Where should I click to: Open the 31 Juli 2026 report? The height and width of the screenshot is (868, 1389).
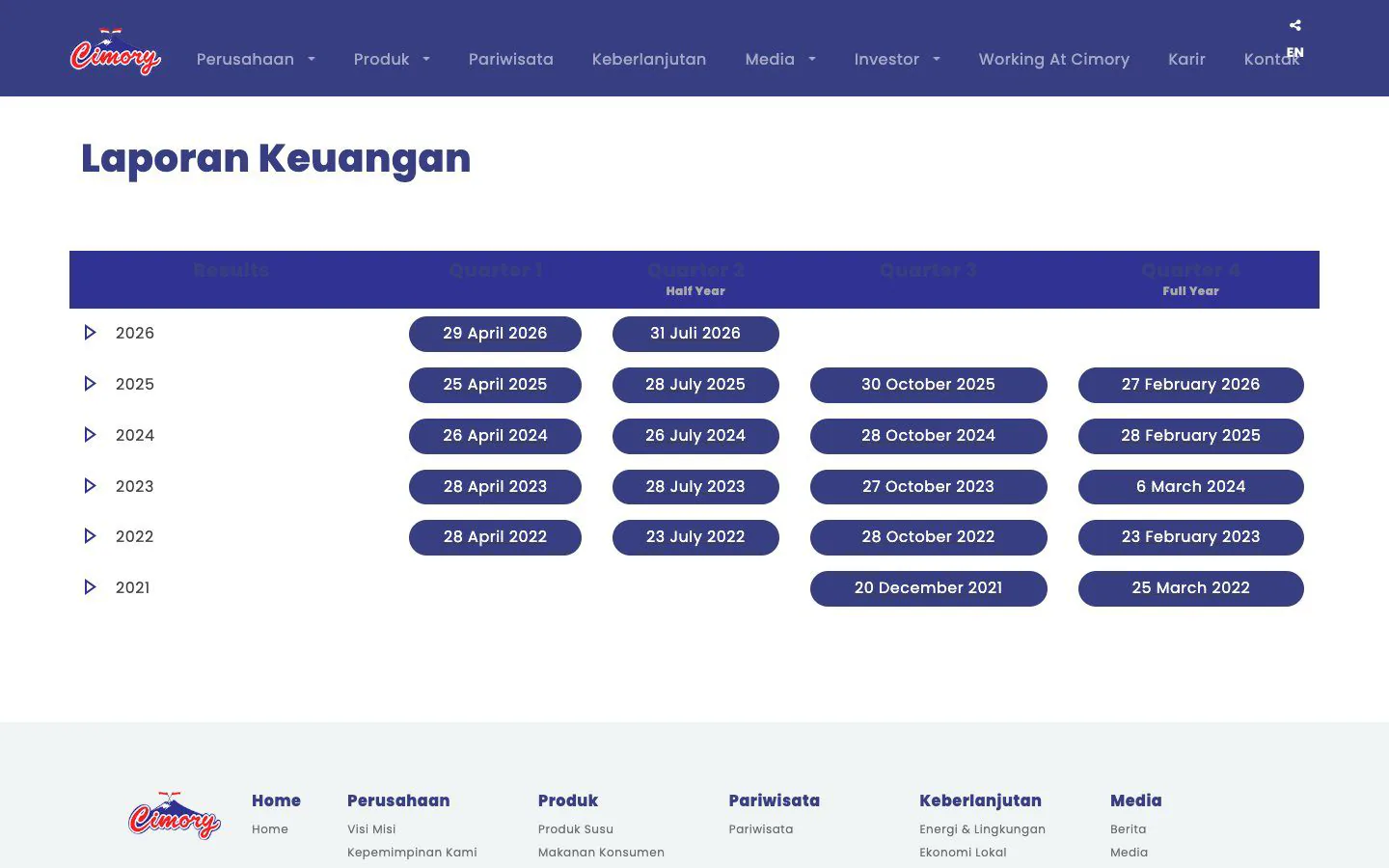point(695,334)
